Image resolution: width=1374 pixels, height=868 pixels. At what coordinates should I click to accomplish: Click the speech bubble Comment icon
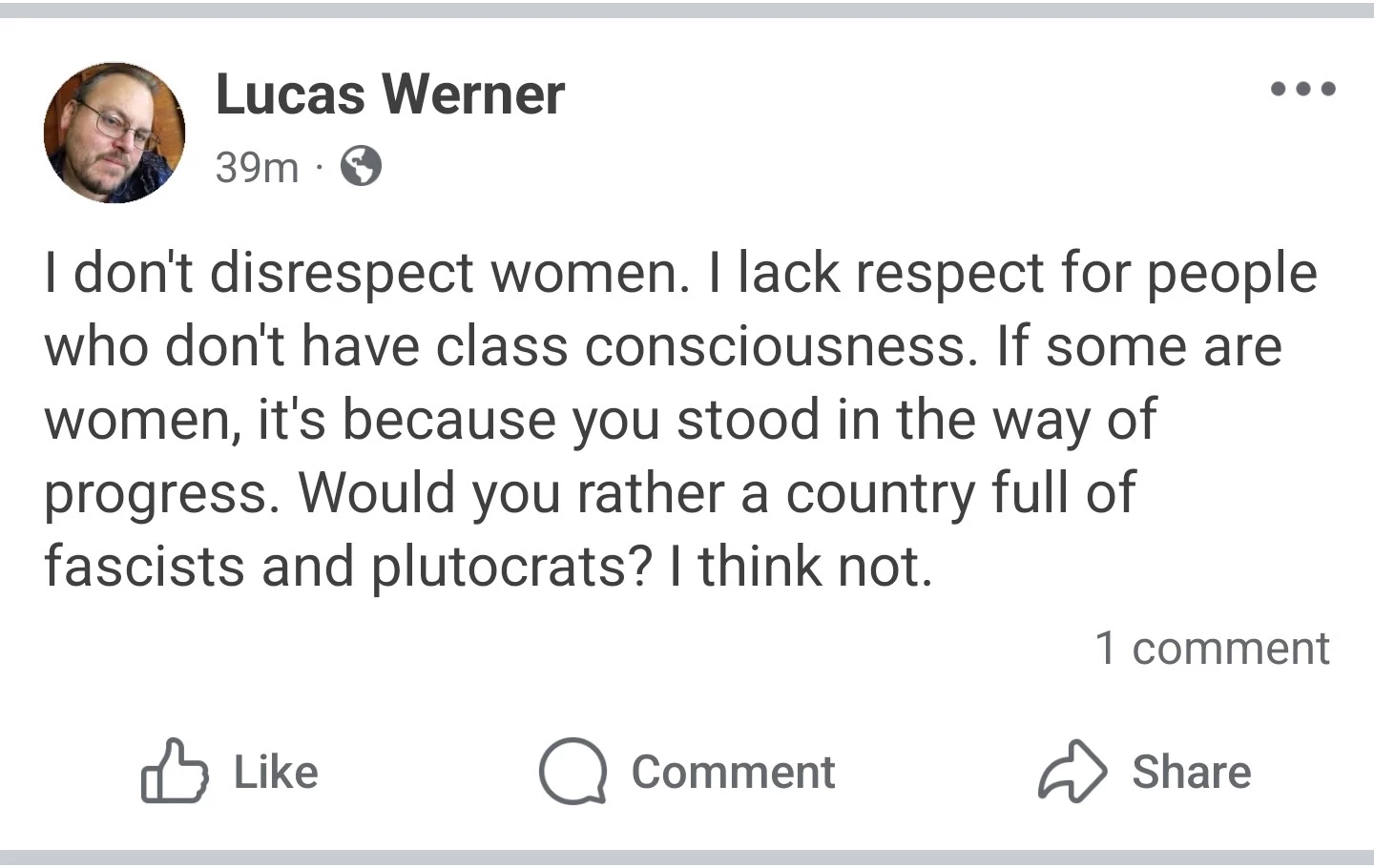coord(572,771)
